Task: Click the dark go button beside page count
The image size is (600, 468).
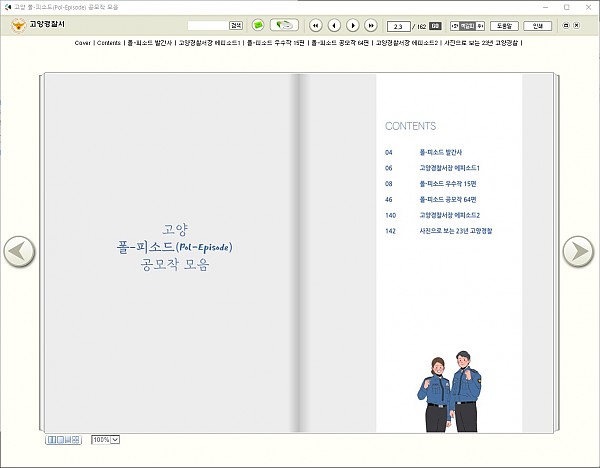Action: pos(435,26)
